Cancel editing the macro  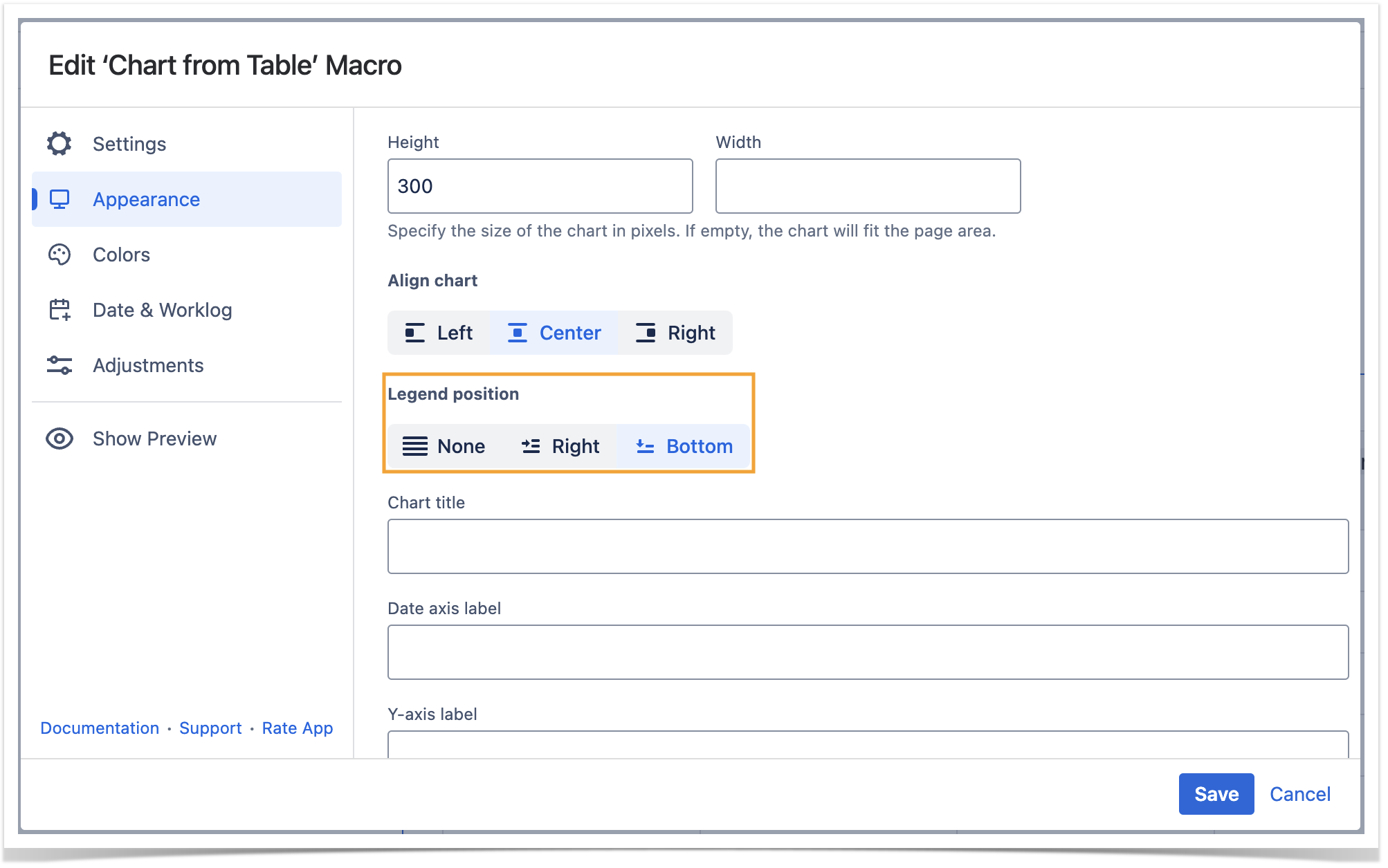pyautogui.click(x=1299, y=794)
